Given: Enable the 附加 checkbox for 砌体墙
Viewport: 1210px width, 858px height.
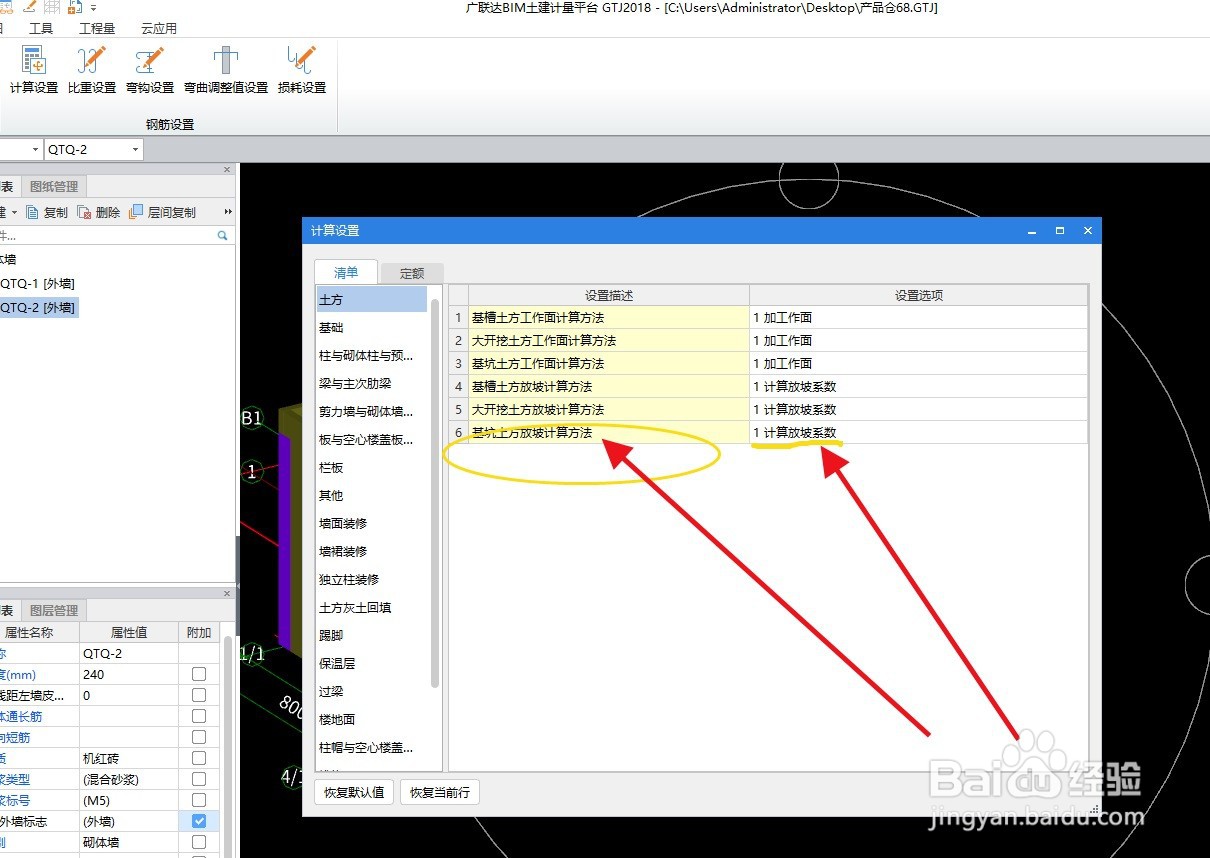Looking at the screenshot, I should [x=197, y=841].
